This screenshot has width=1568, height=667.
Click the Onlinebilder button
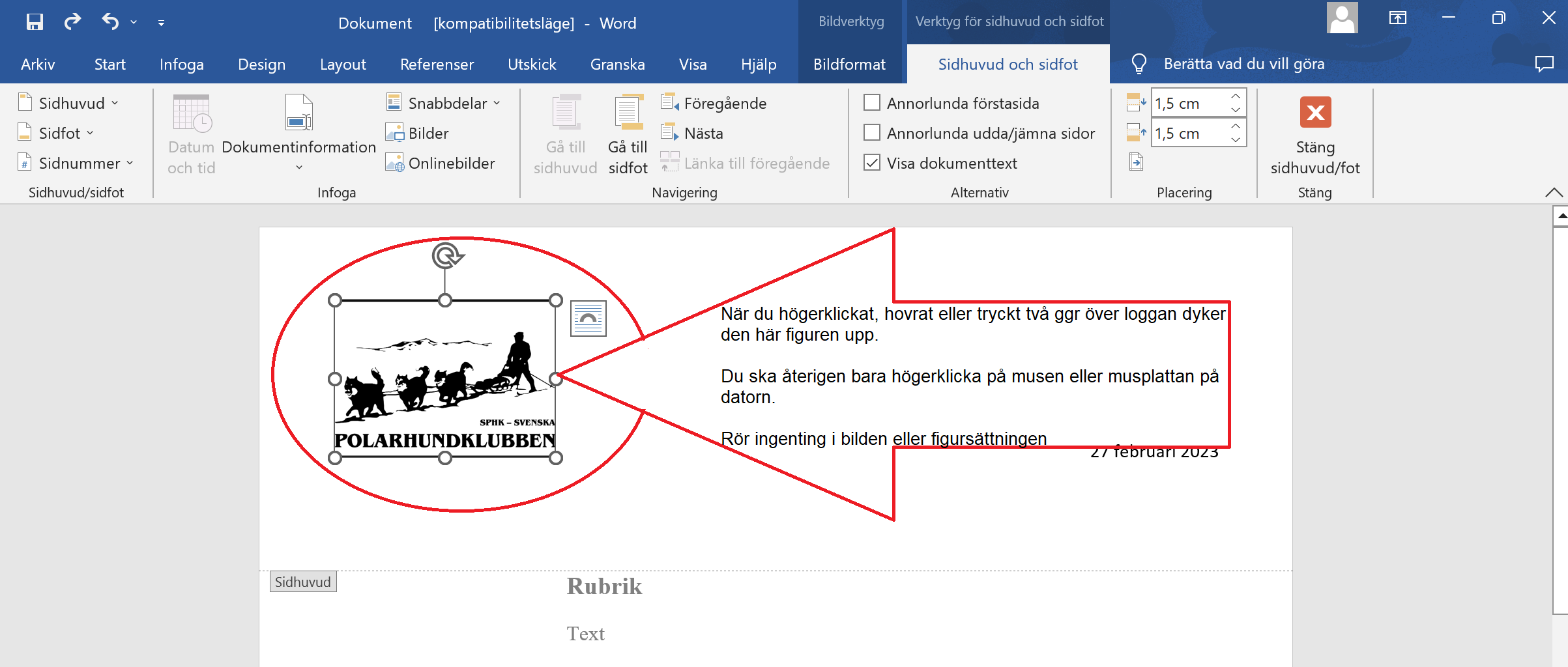point(441,163)
